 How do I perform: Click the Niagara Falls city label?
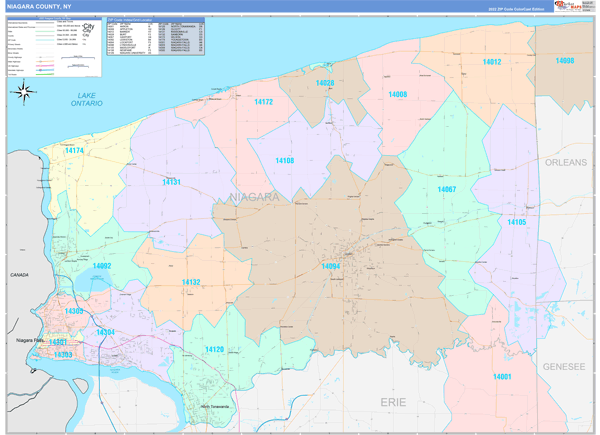[x=32, y=342]
